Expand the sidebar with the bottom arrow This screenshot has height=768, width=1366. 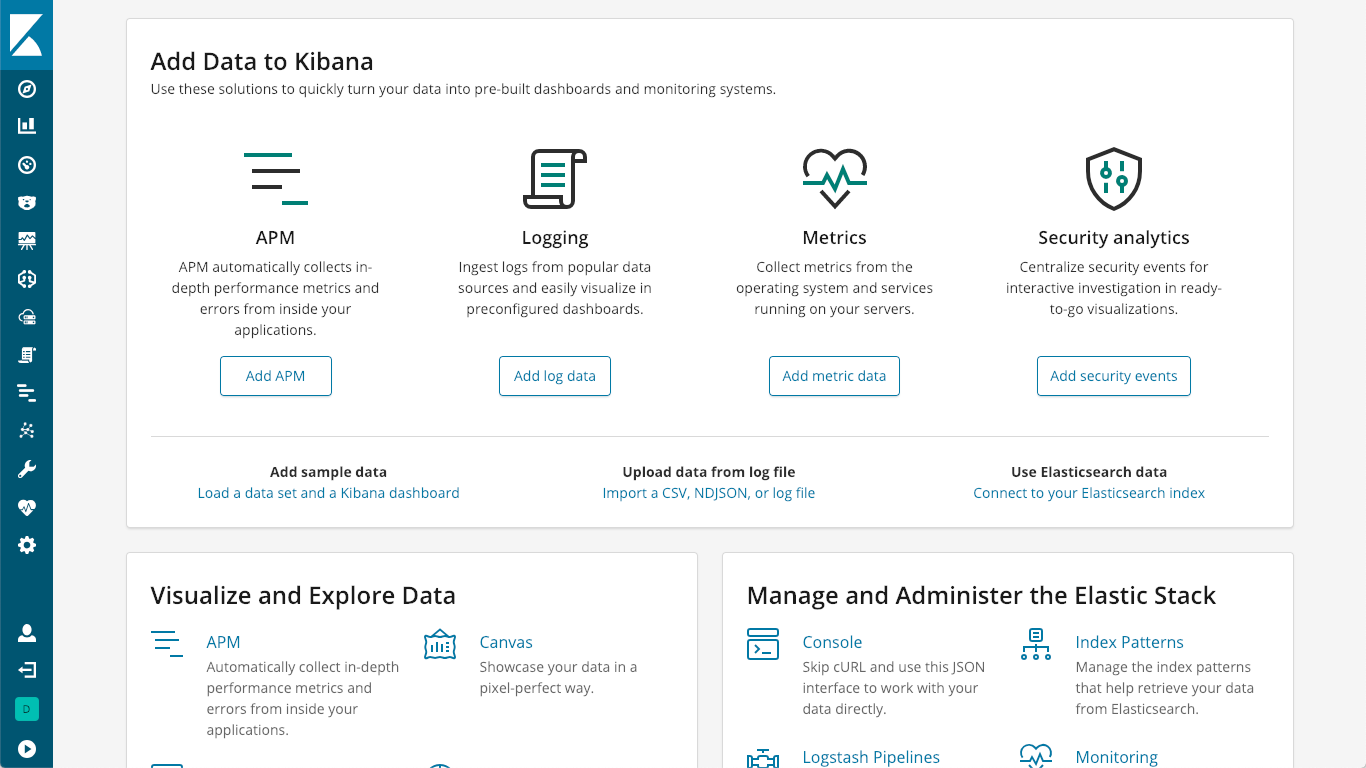[27, 748]
